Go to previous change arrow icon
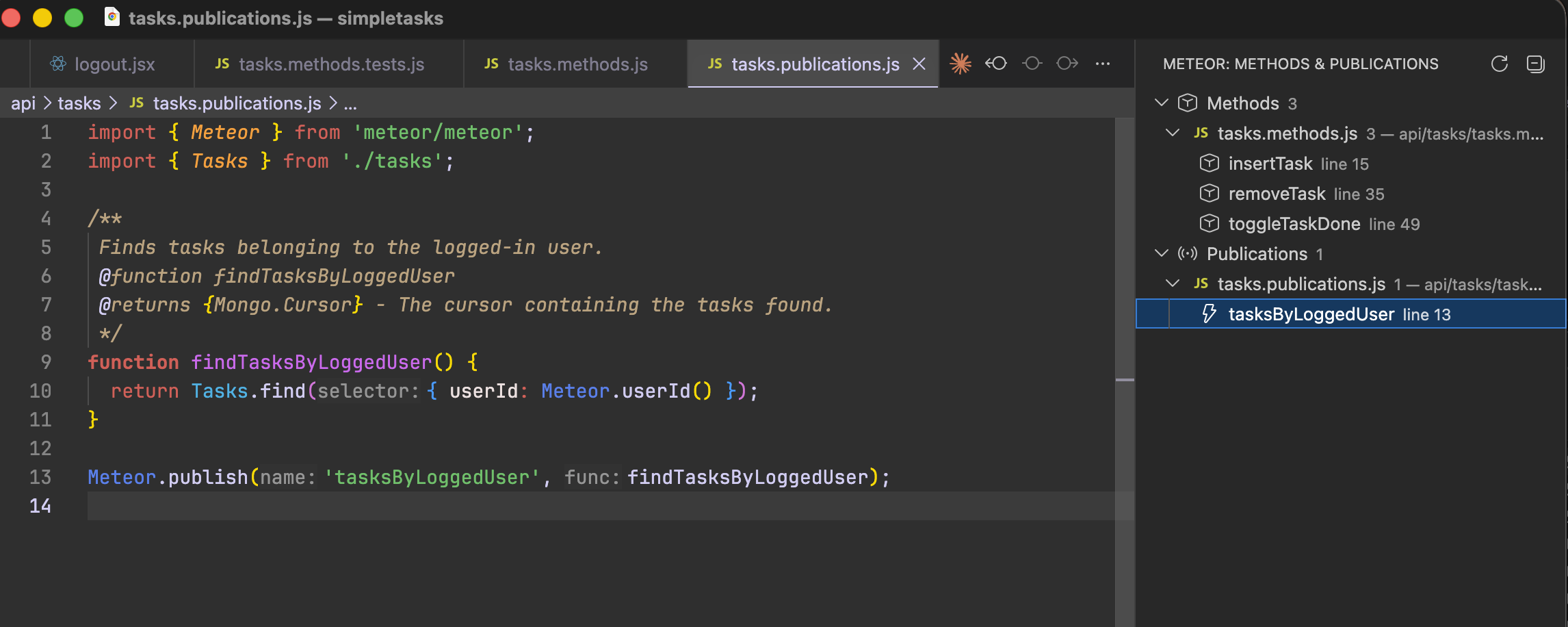The width and height of the screenshot is (1568, 627). (996, 64)
